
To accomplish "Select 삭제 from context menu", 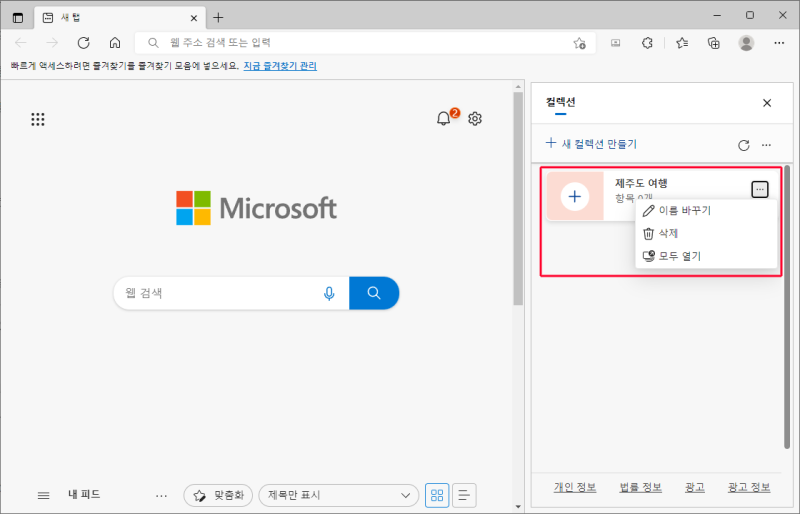I will pyautogui.click(x=707, y=233).
